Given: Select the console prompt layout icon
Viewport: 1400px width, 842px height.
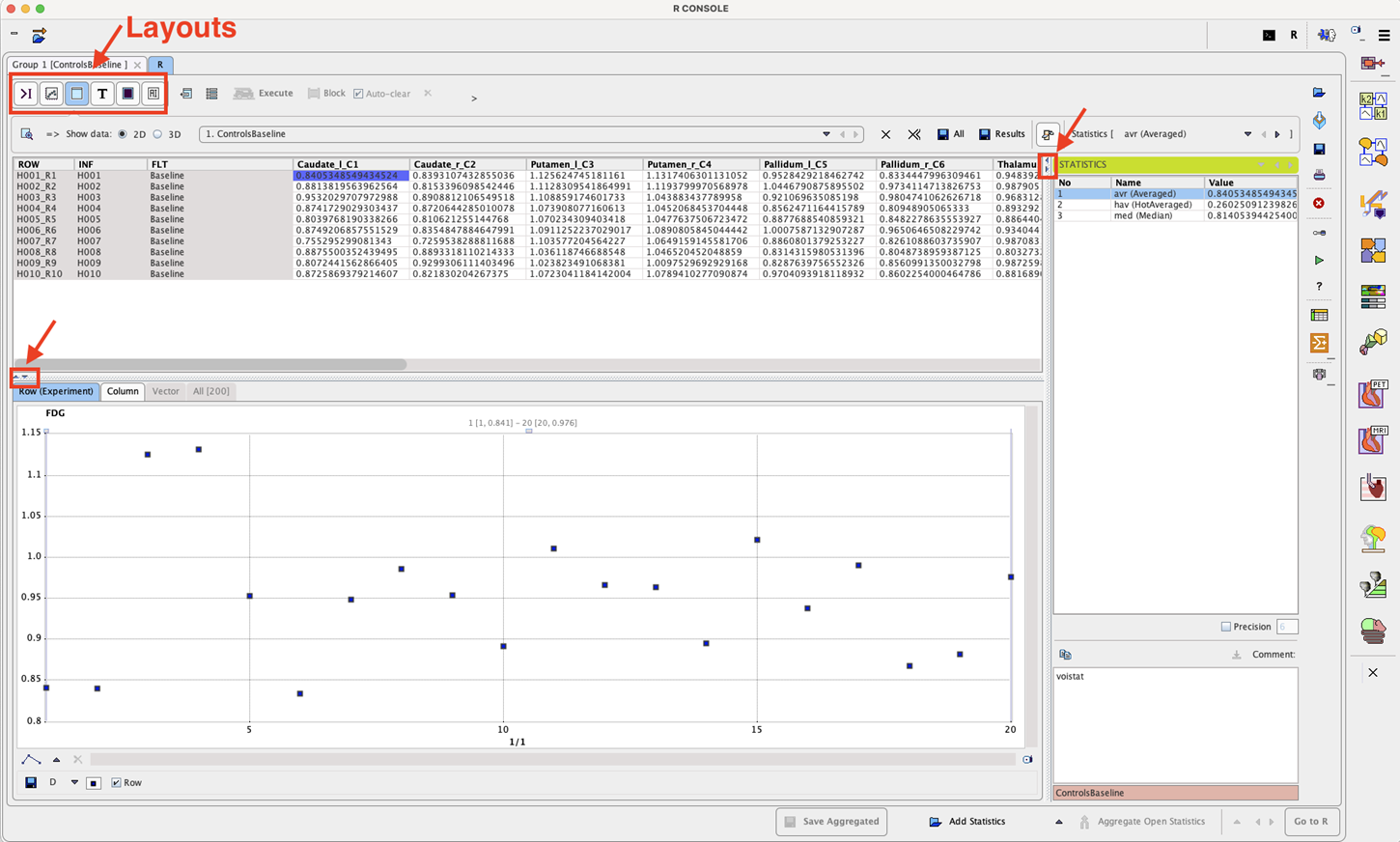Looking at the screenshot, I should click(x=26, y=94).
